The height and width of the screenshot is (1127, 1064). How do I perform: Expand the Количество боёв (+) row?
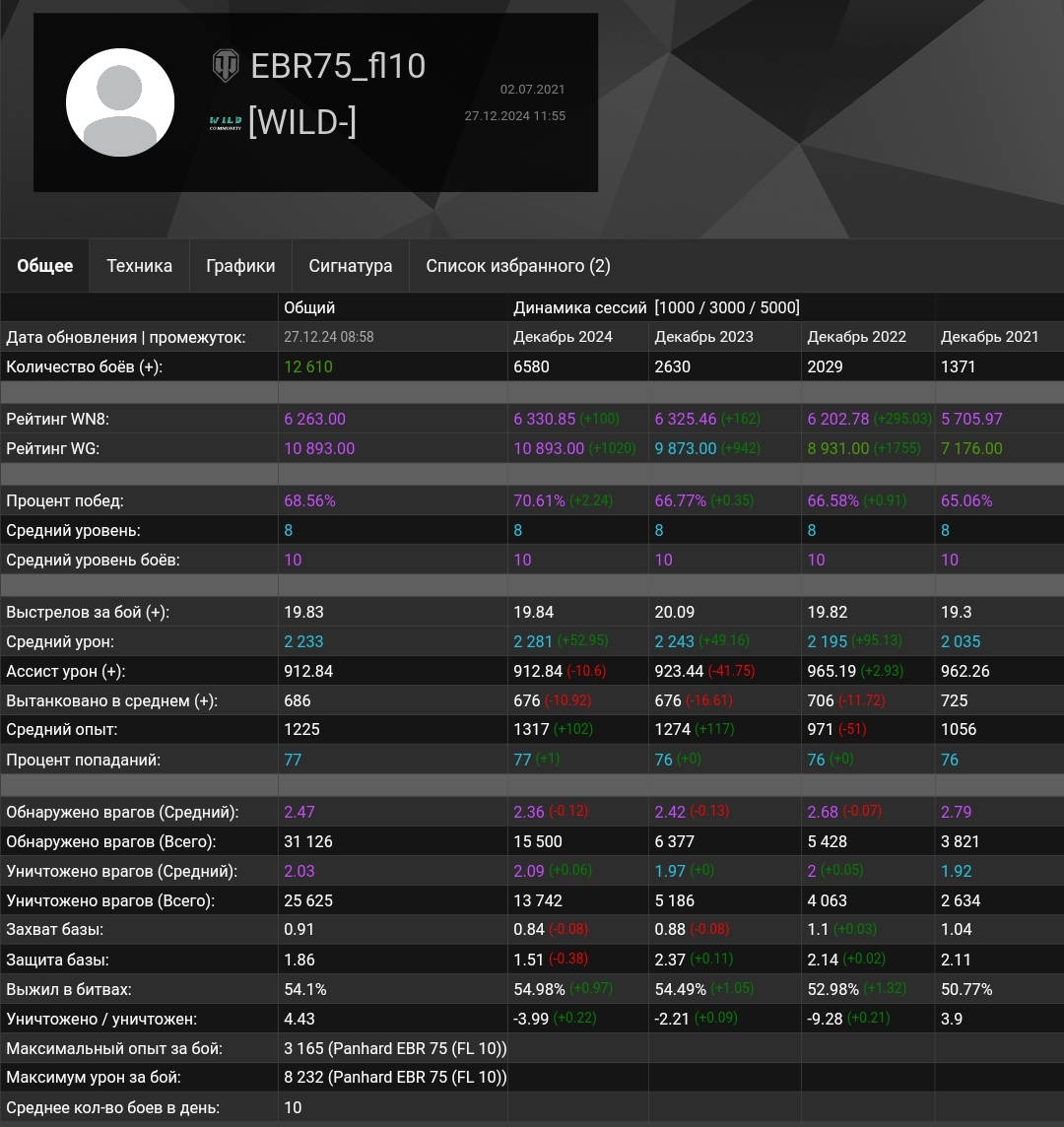(x=84, y=366)
